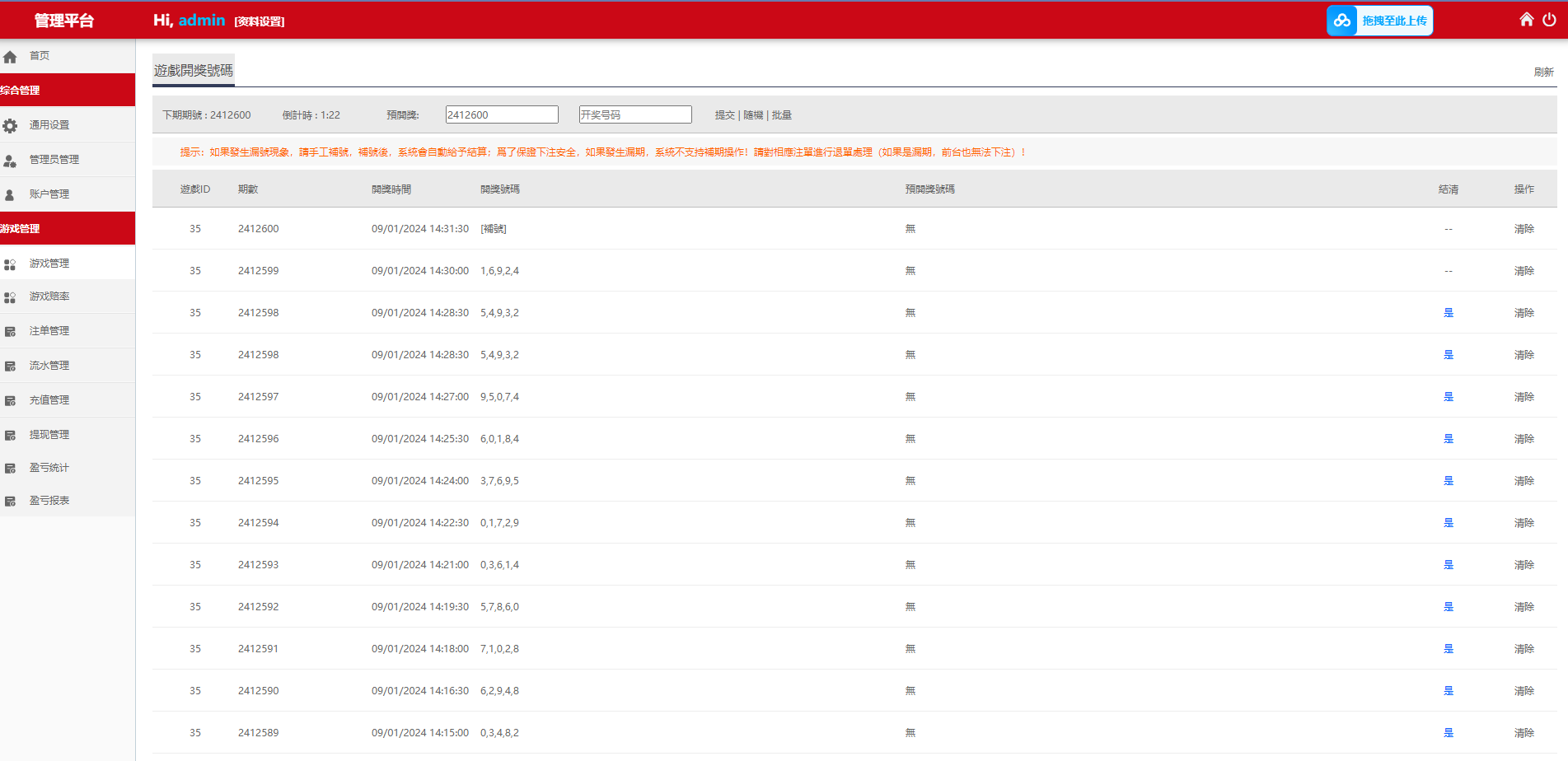Click the gear icon beside 通用设置
1568x761 pixels.
[x=10, y=125]
